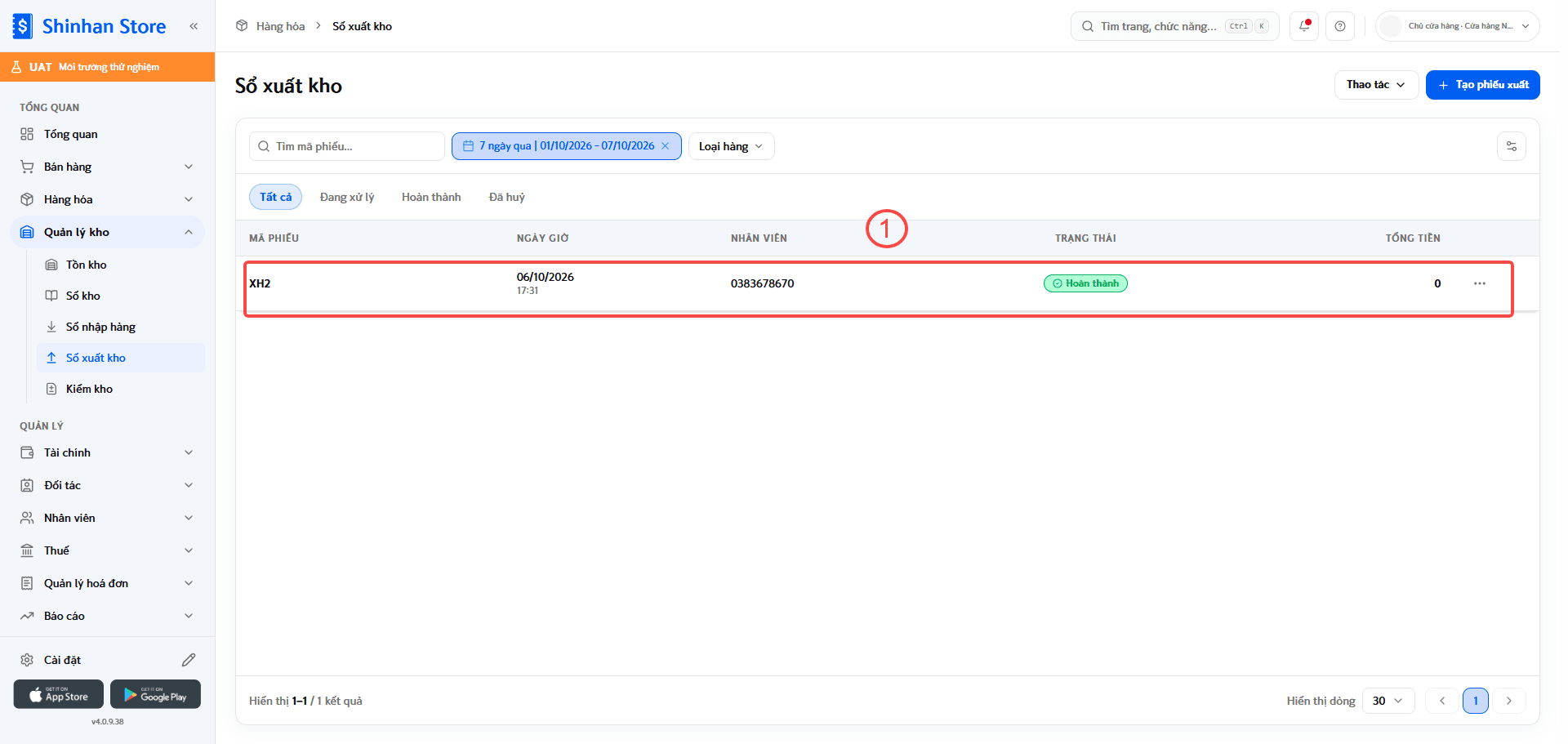The image size is (1568, 744).
Task: Collapse sidebar with double-chevron icon
Action: [194, 26]
